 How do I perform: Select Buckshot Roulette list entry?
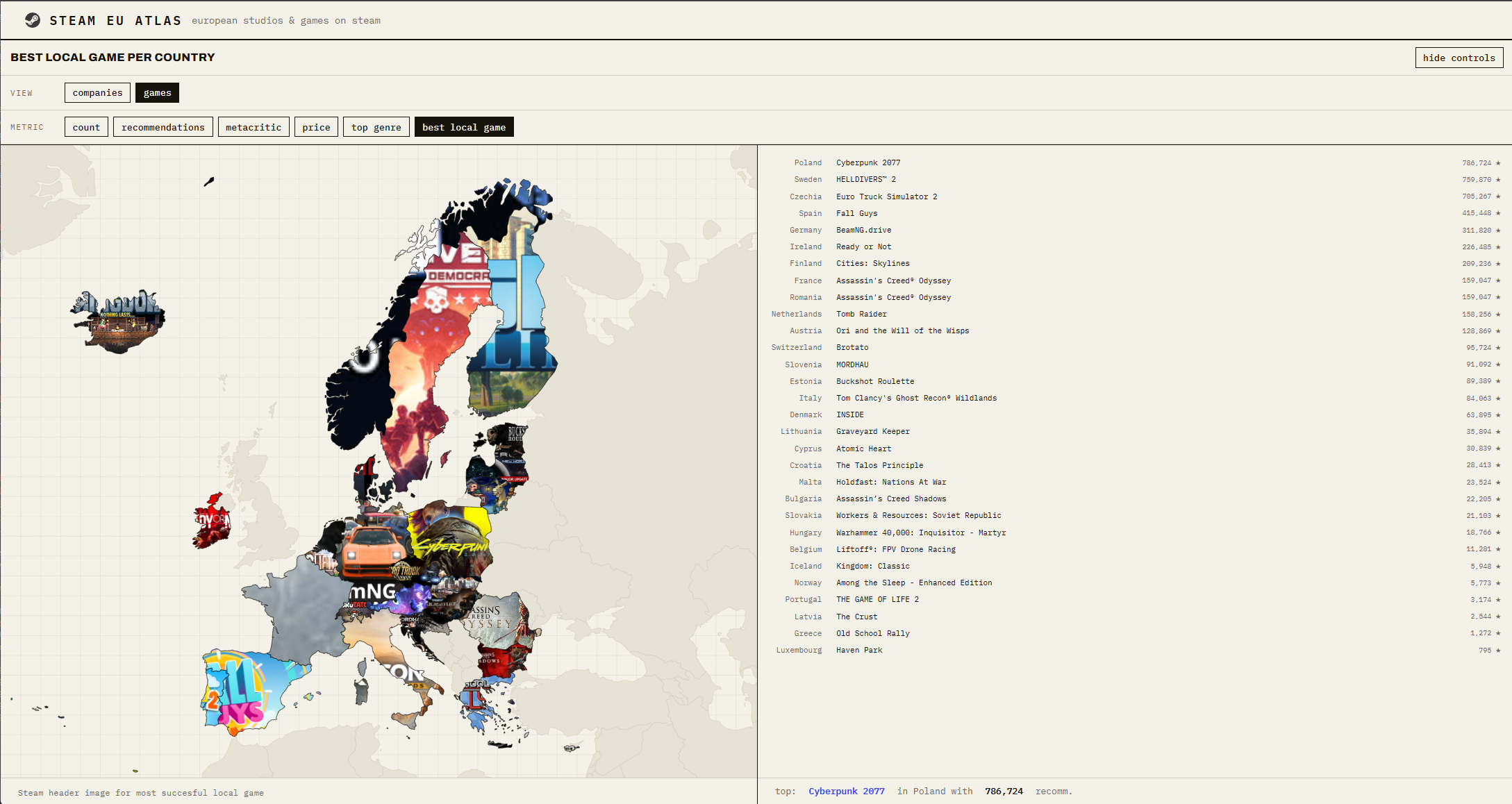pos(875,381)
